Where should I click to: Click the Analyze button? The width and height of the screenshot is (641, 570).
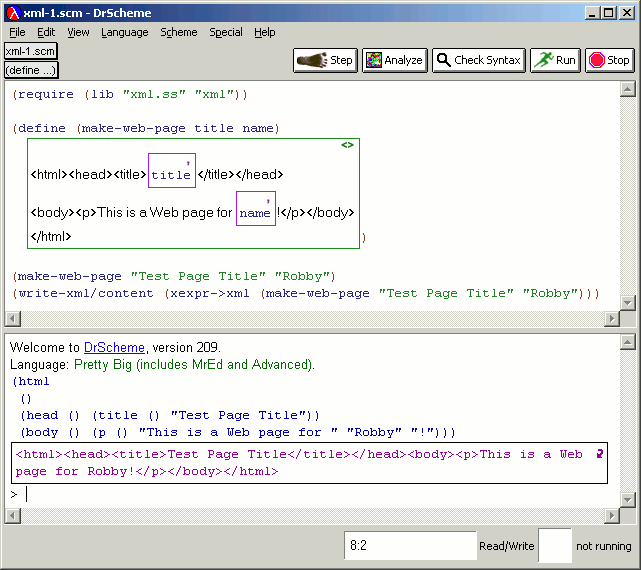click(394, 61)
